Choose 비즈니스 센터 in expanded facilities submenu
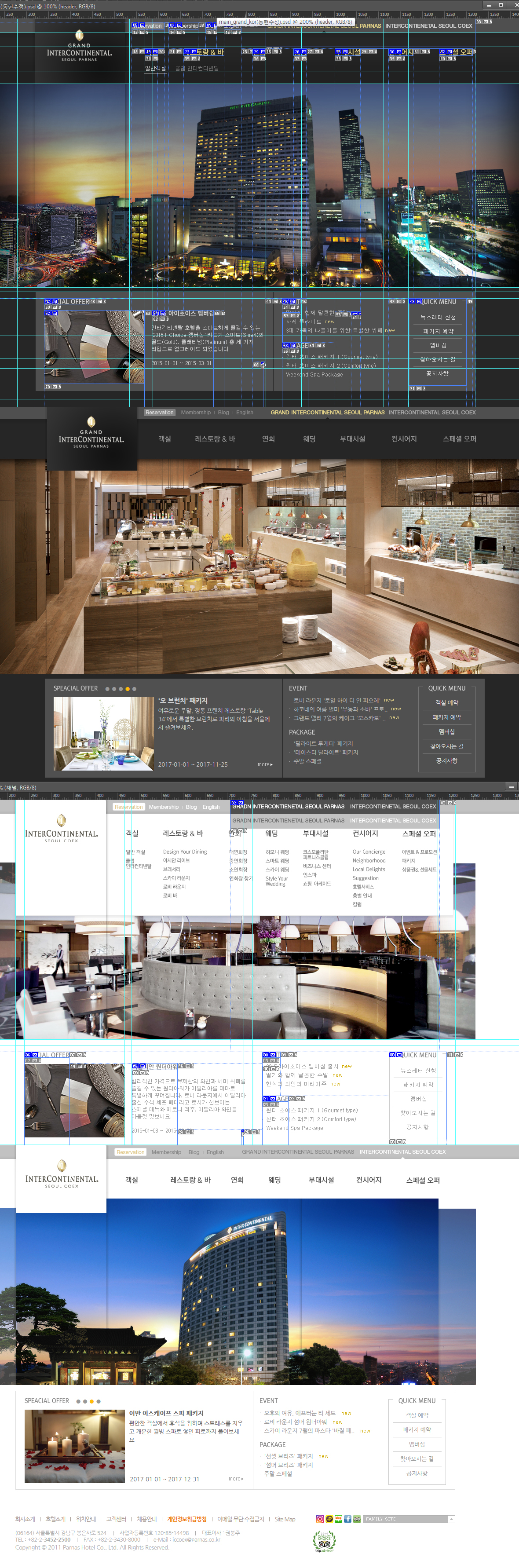The height and width of the screenshot is (1568, 519). [317, 866]
